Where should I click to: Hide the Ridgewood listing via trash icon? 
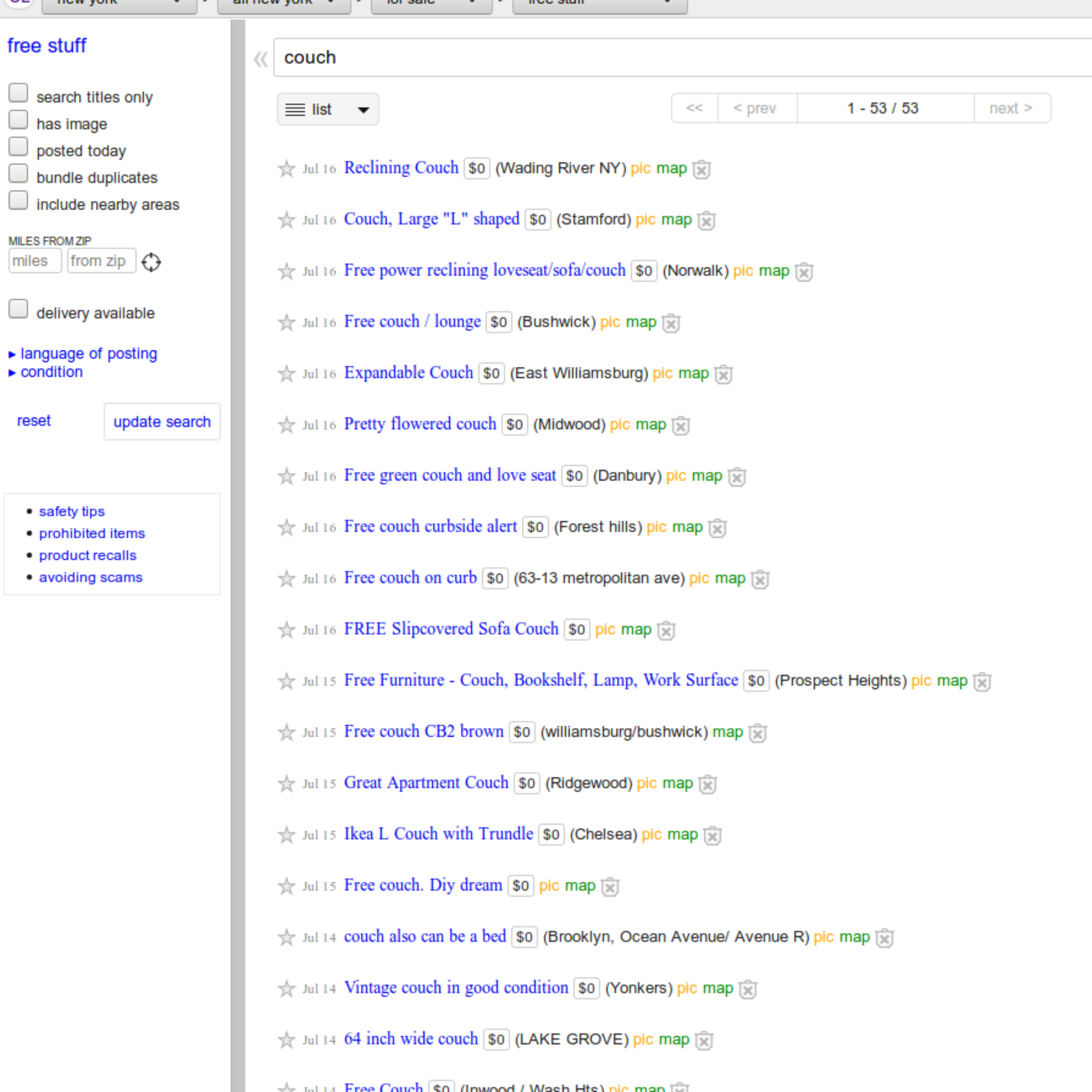(707, 784)
